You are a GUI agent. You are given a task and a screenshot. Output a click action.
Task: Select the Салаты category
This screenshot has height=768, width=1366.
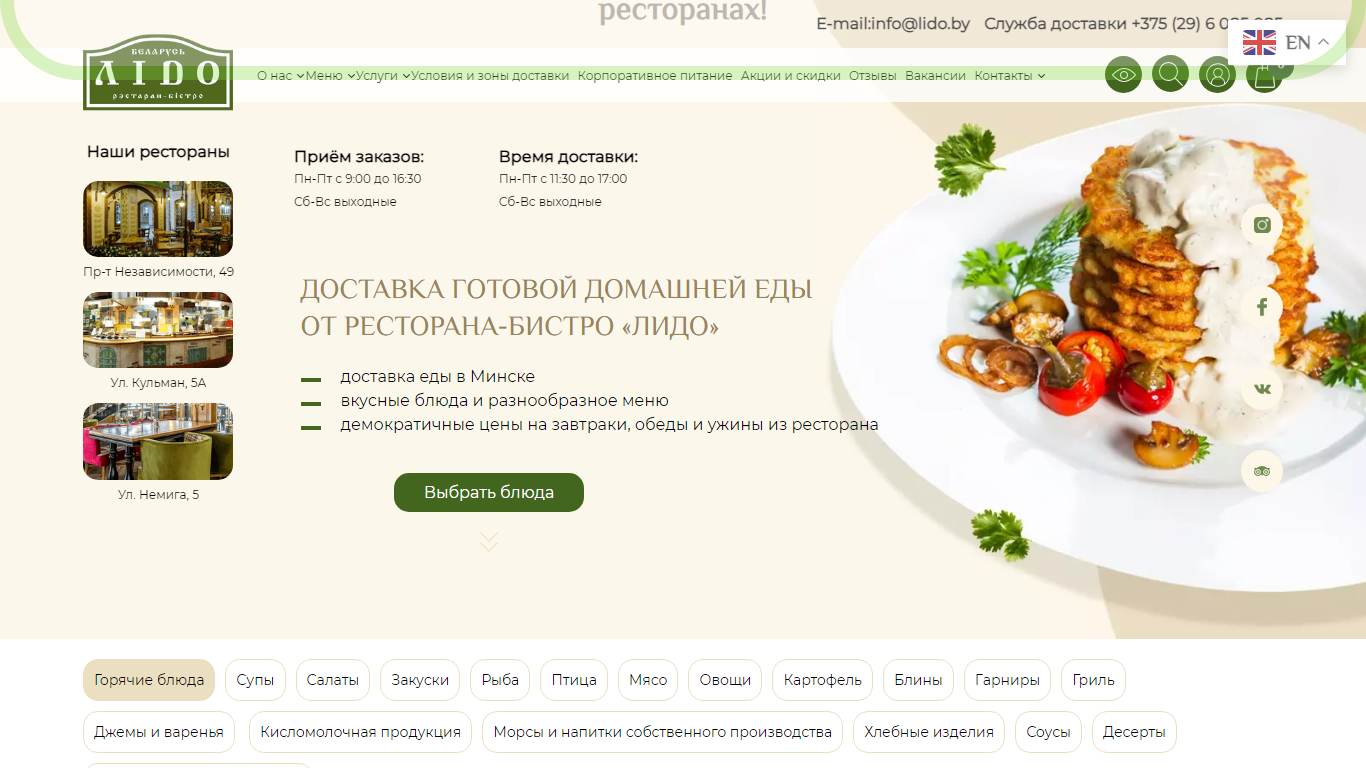333,680
